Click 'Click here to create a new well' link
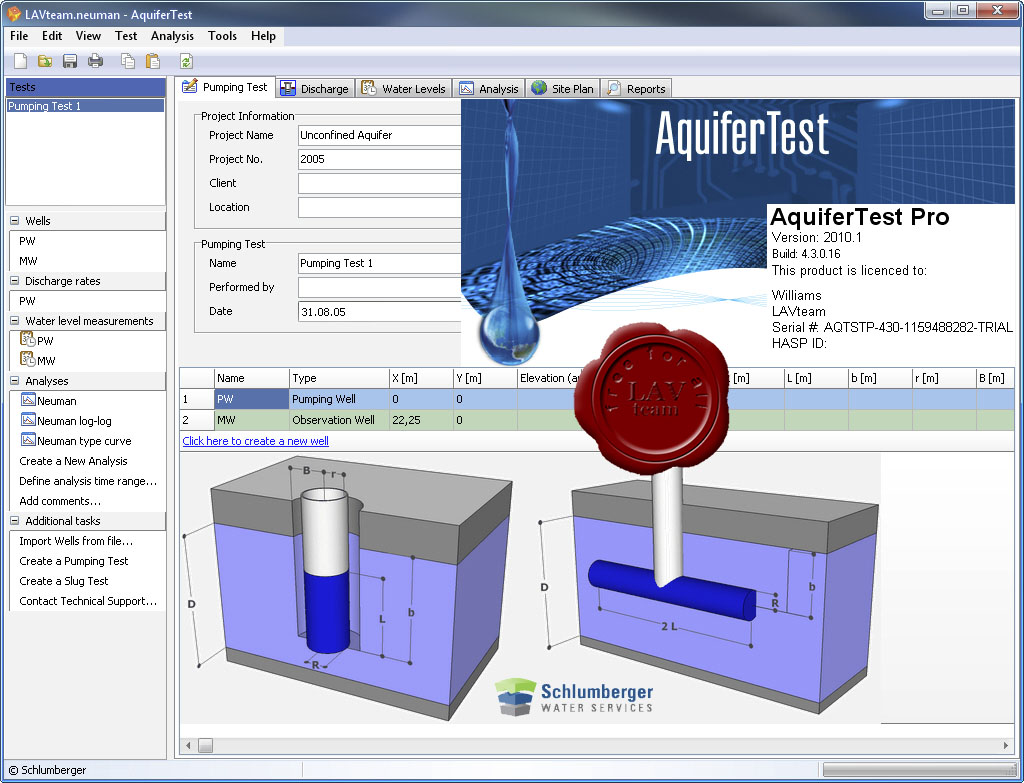The image size is (1024, 783). coord(255,441)
